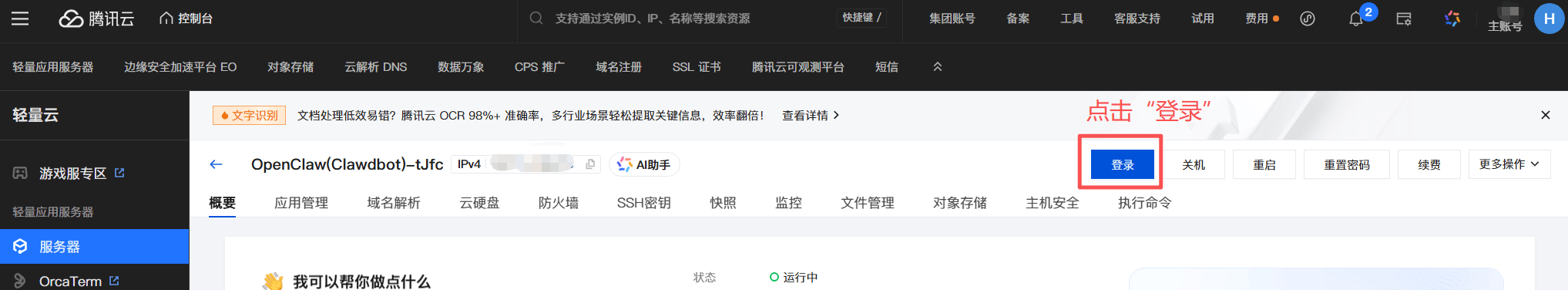Click the 续费 button
1568x290 pixels.
pos(1429,164)
